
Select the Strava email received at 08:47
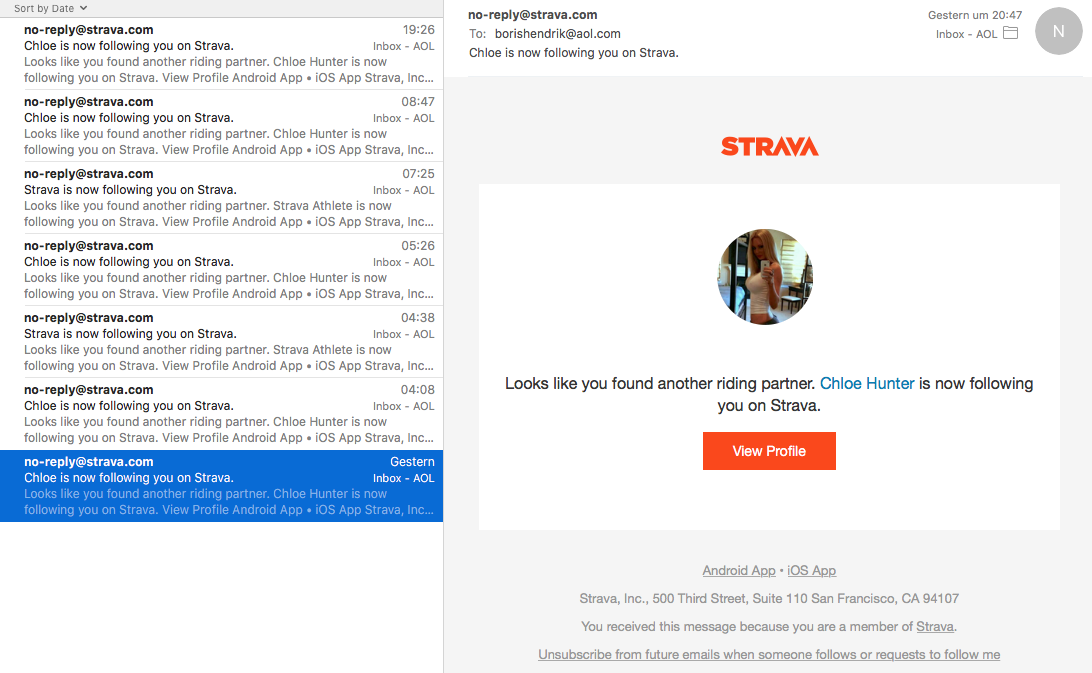click(x=221, y=125)
